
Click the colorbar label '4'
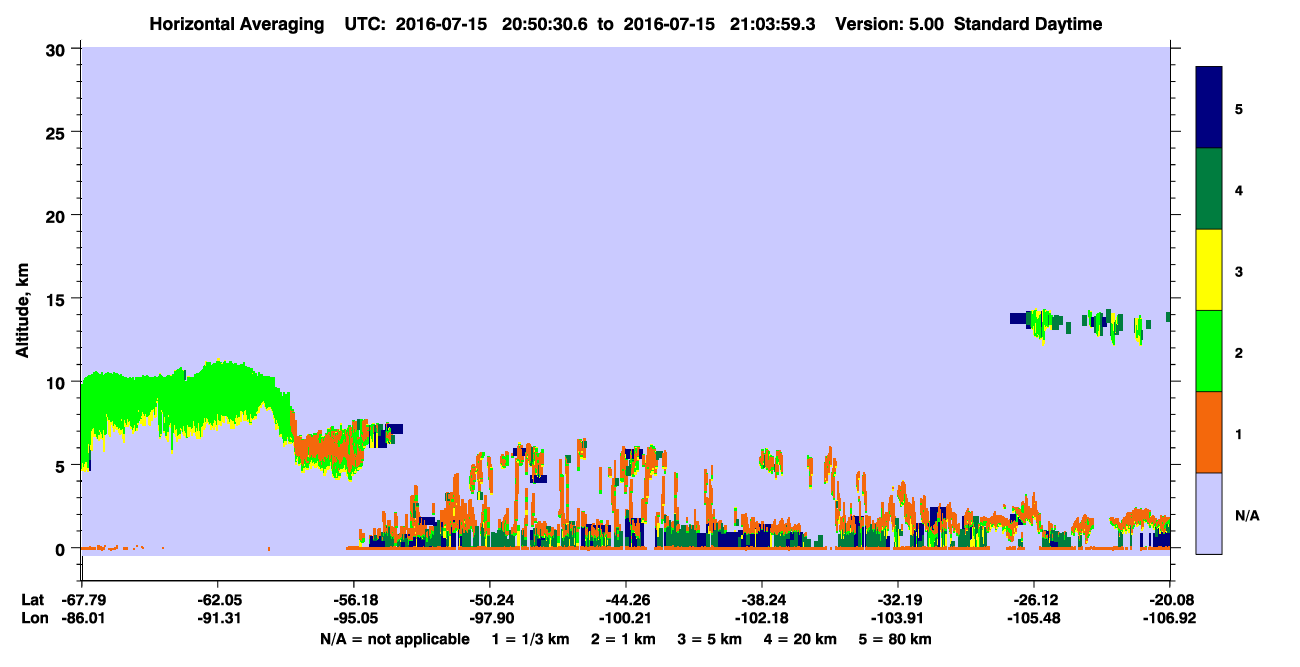1239,189
